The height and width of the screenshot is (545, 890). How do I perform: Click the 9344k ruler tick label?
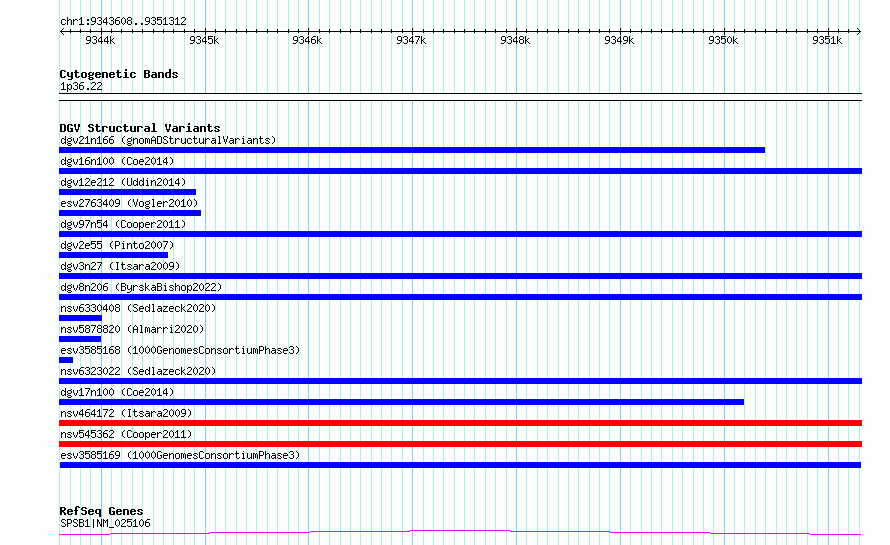pyautogui.click(x=100, y=40)
